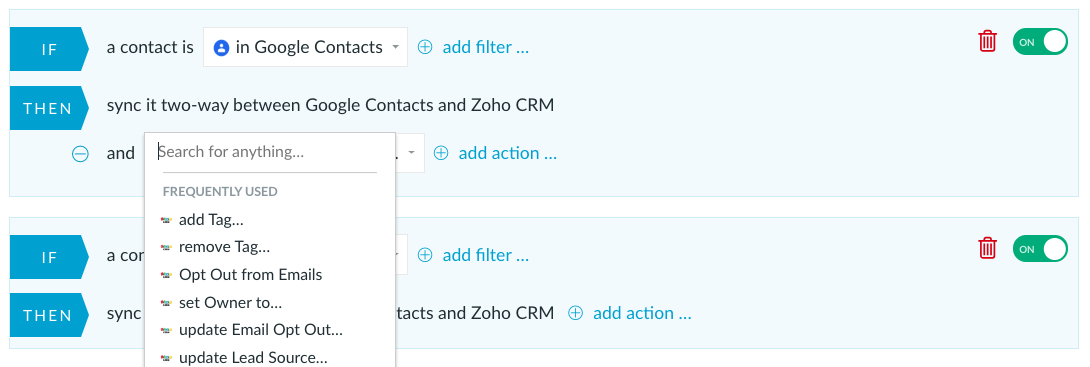Click plus icon beside second rule's add filter
Viewport: 1090px width, 367px height.
(425, 255)
